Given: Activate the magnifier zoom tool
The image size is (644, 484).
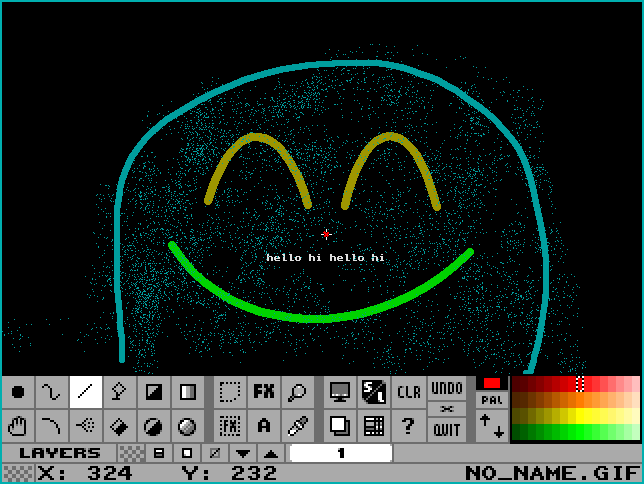Looking at the screenshot, I should [x=297, y=392].
